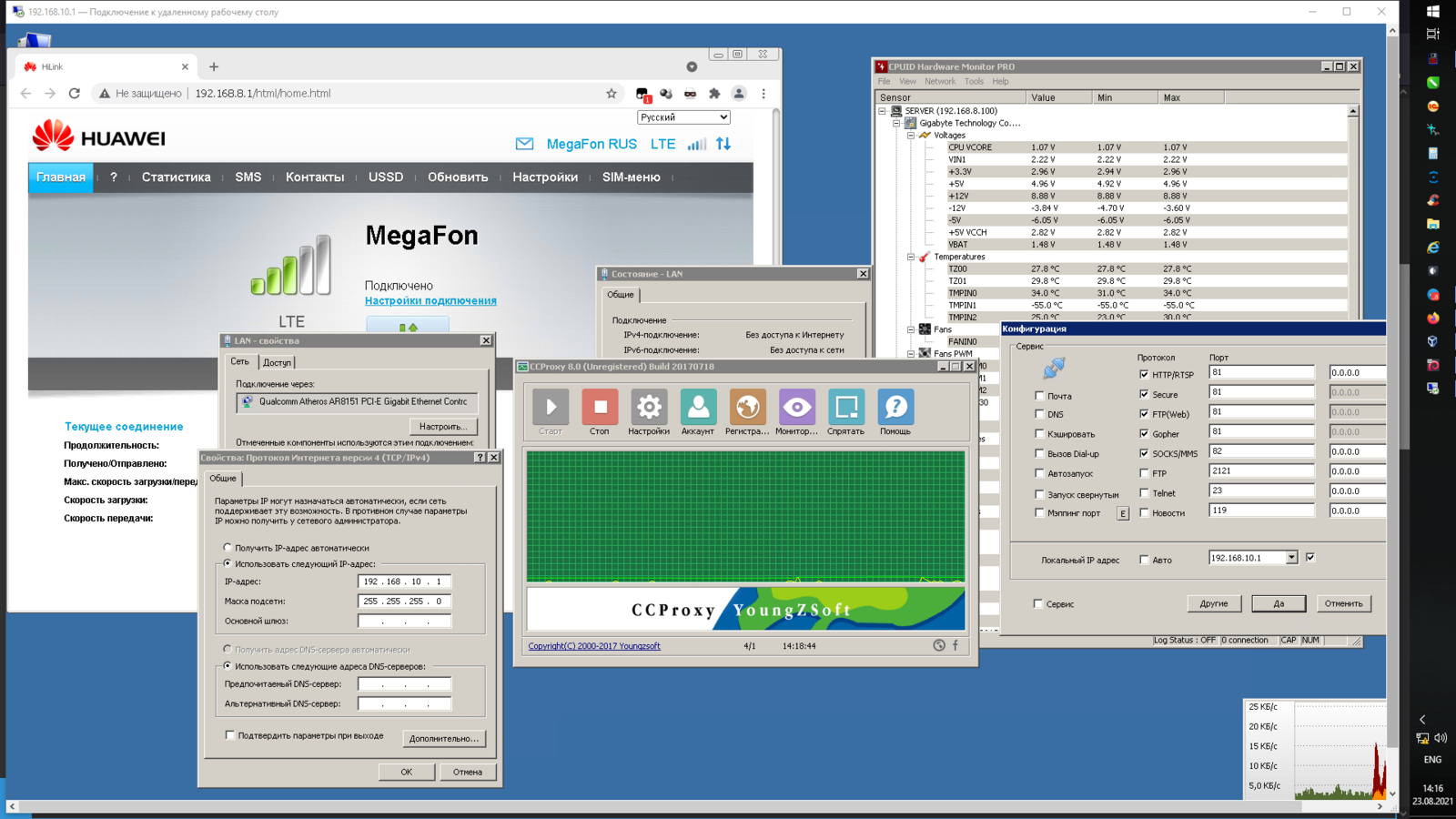Open the USSD menu item

pyautogui.click(x=386, y=177)
